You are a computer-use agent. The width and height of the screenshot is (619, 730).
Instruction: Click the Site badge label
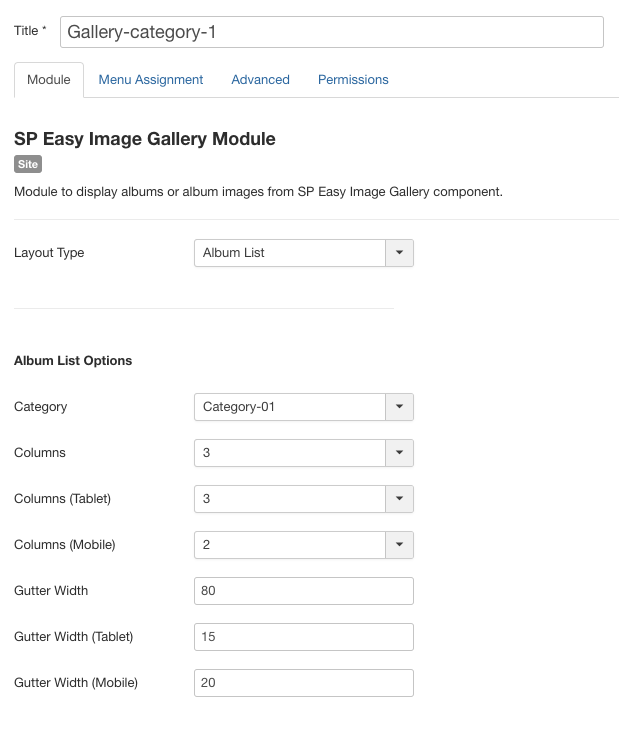(28, 164)
